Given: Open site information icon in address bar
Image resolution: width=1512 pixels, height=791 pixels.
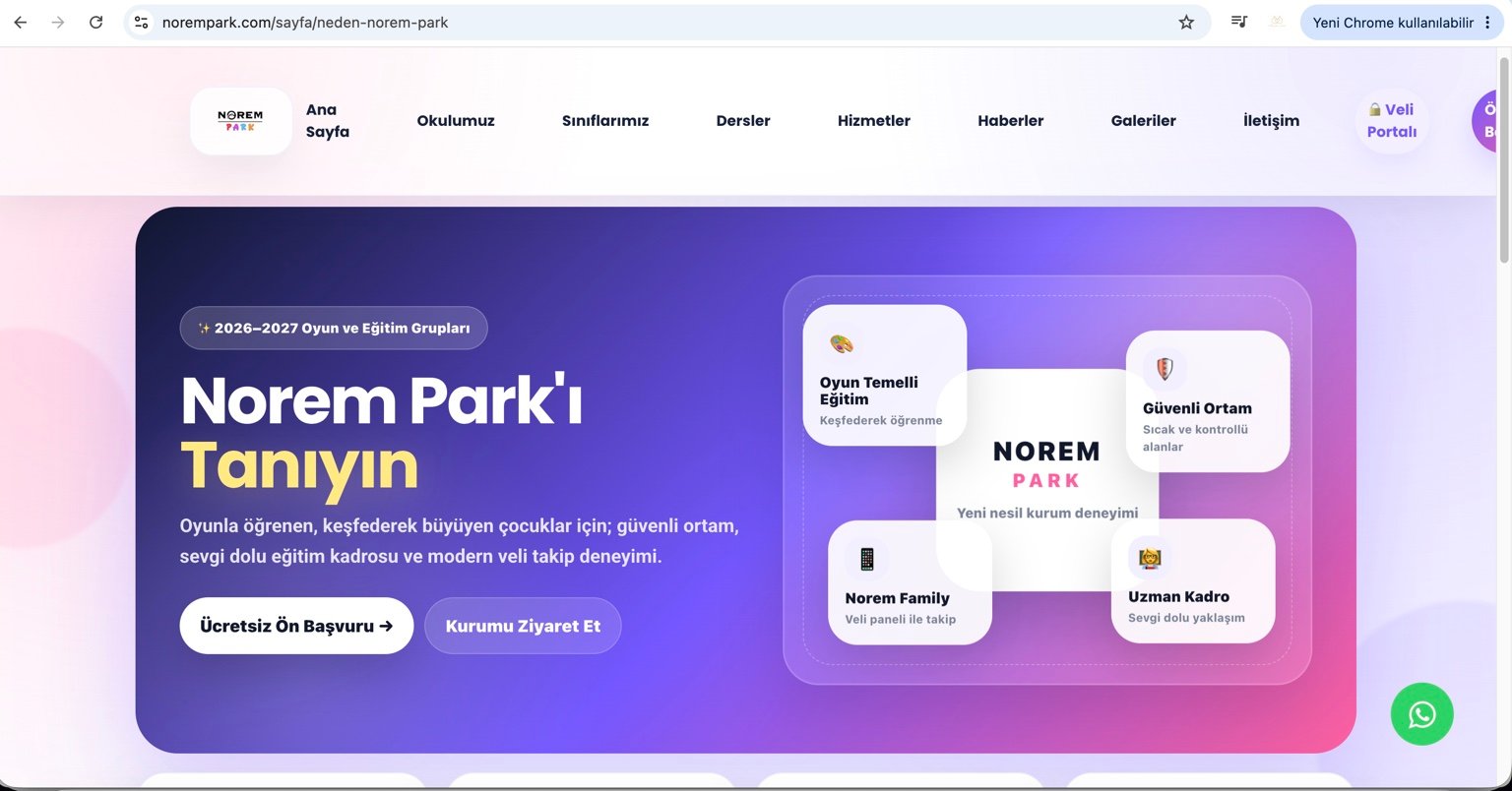Looking at the screenshot, I should [x=141, y=22].
